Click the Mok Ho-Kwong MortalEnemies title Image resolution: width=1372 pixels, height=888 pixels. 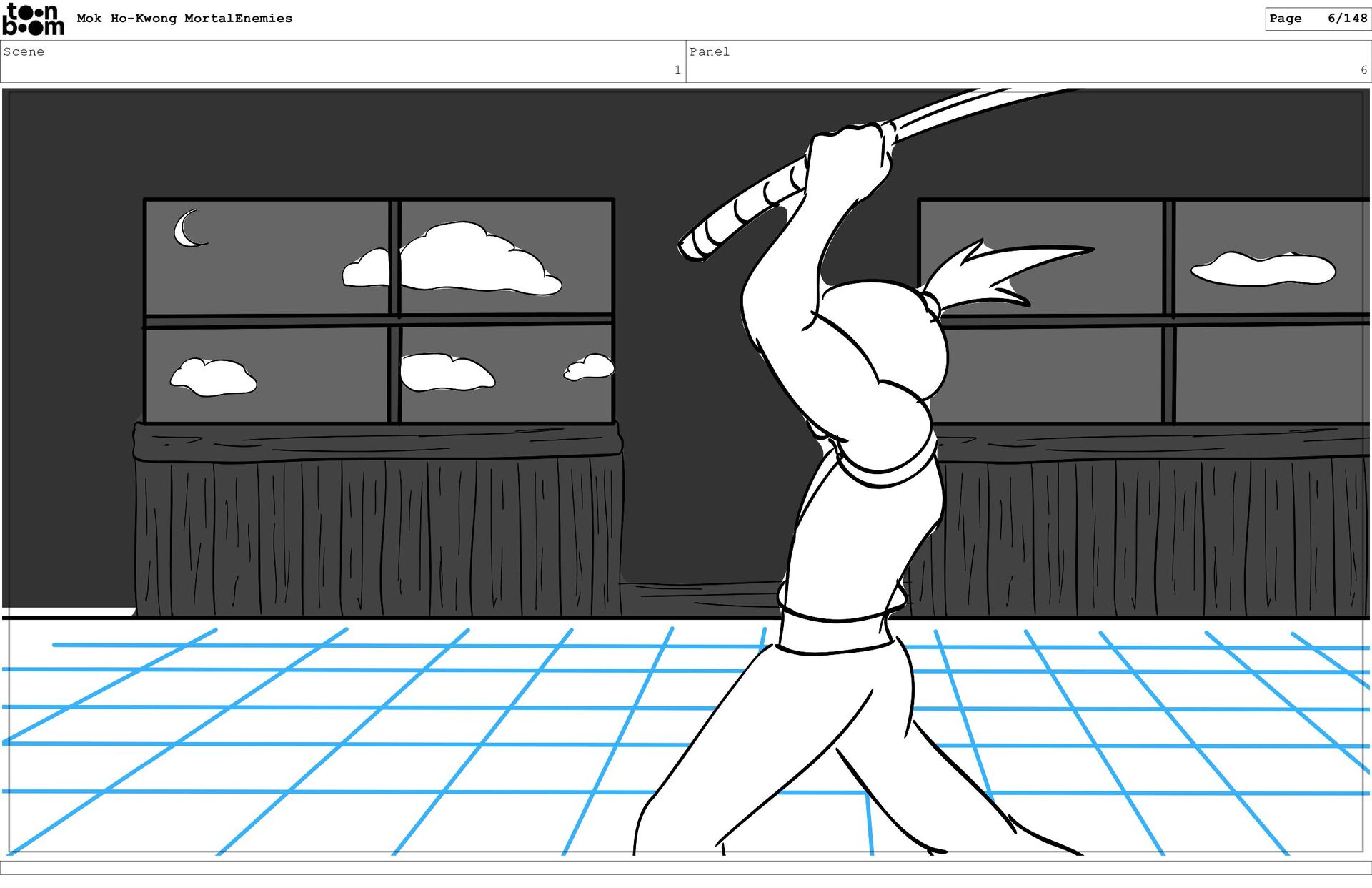[x=184, y=19]
